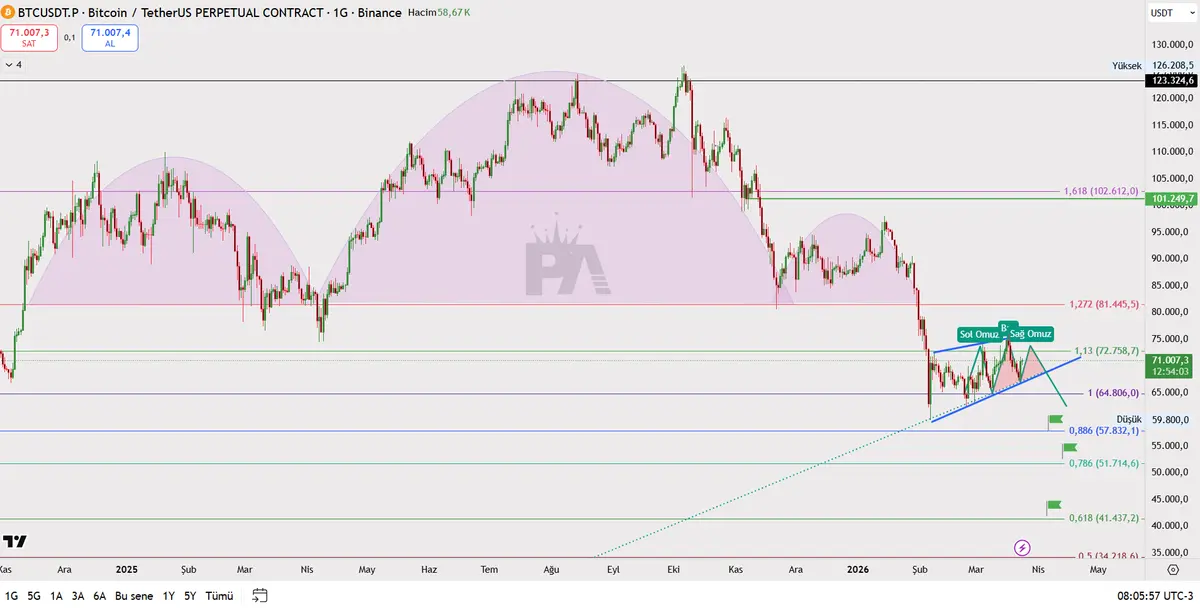Open the USDT currency dropdown
The width and height of the screenshot is (1200, 608).
pos(1171,13)
